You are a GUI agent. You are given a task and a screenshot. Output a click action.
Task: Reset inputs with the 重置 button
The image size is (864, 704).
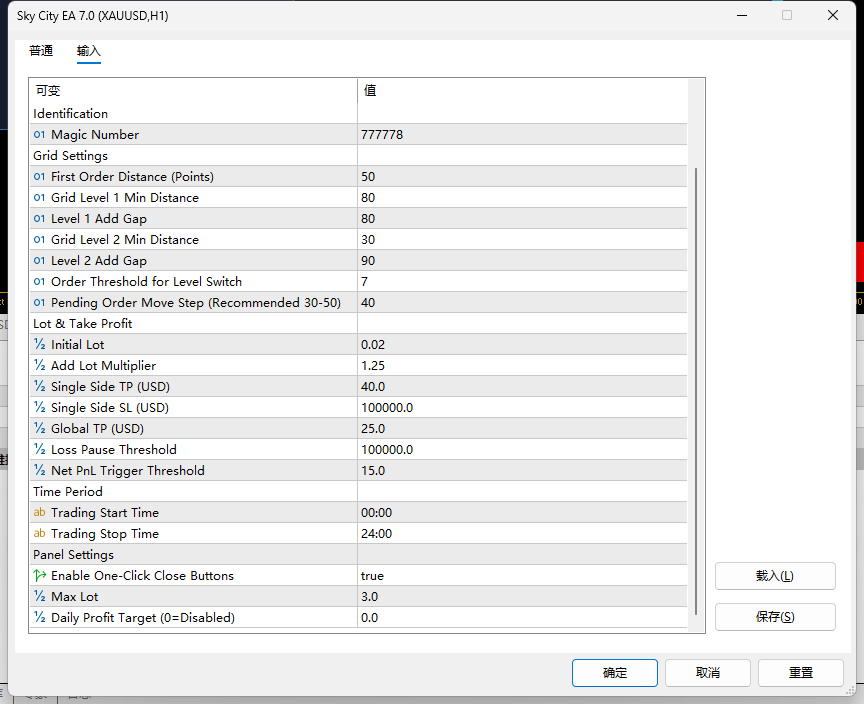click(x=801, y=673)
